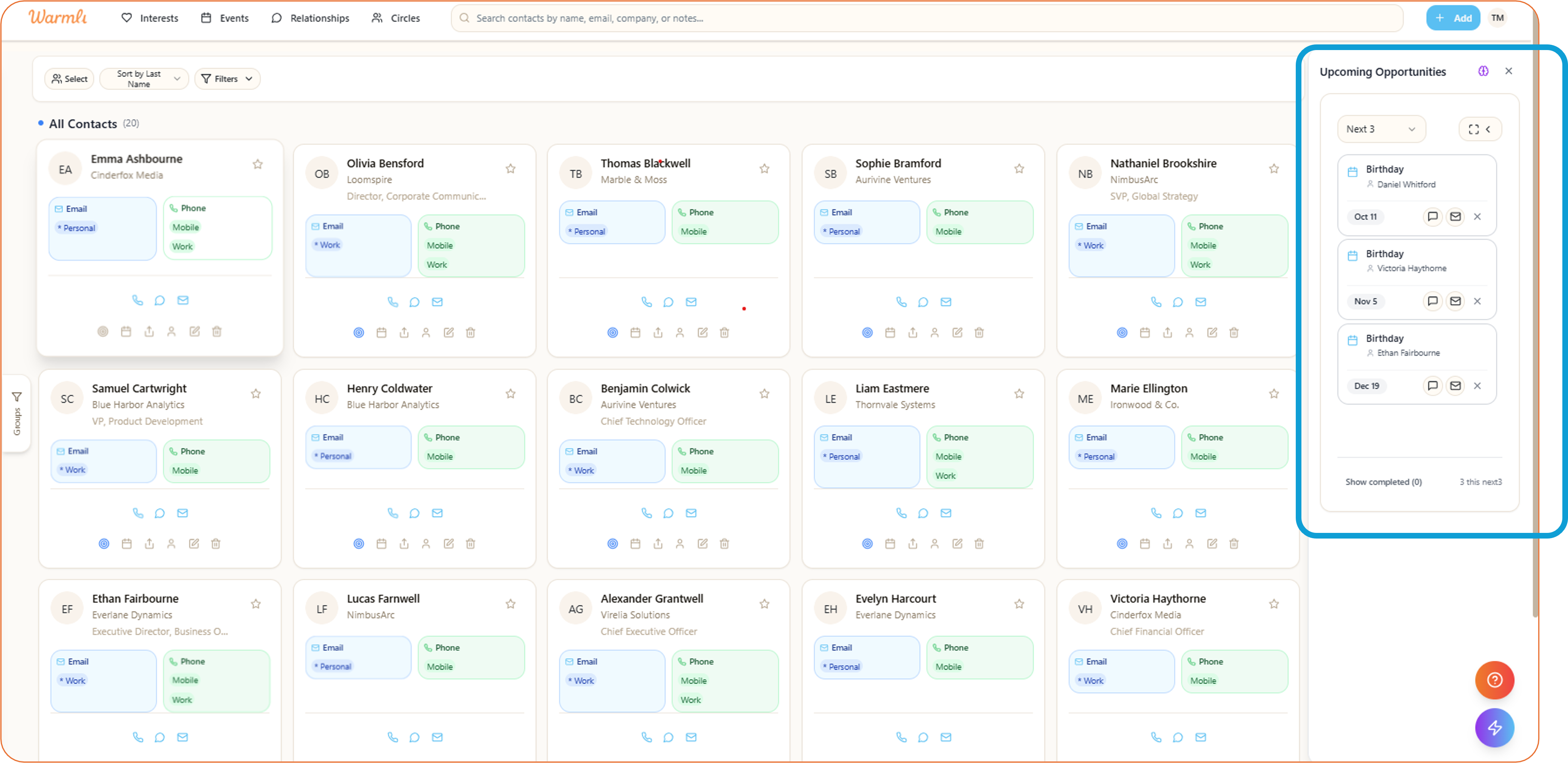This screenshot has height=763, width=1568.
Task: Share Benjamin Colwick via the export icon
Action: point(658,543)
